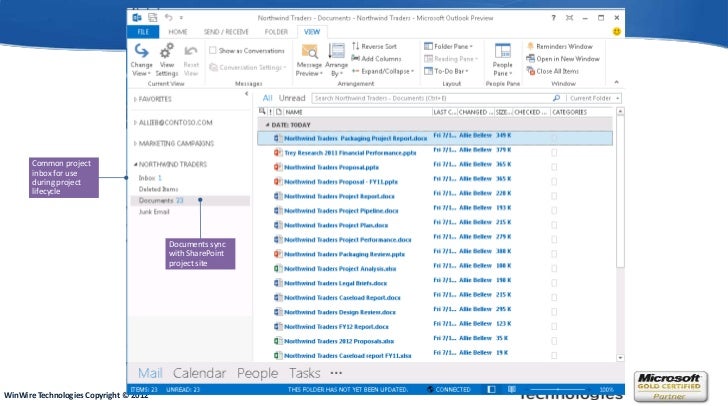Screen dimensions: 728x406
Task: Click the Word icon of Packaging Project Report.docx
Action: [x=278, y=138]
